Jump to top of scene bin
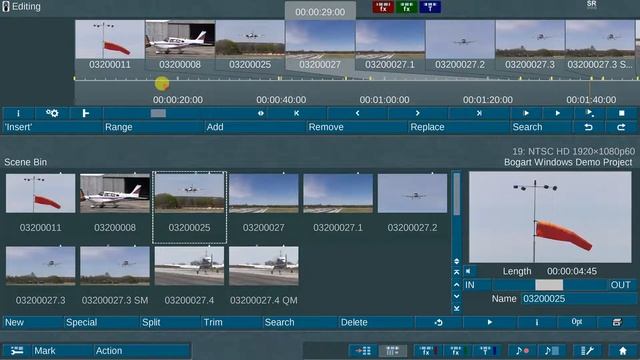Screen dimensions: 640x360 (x=457, y=272)
